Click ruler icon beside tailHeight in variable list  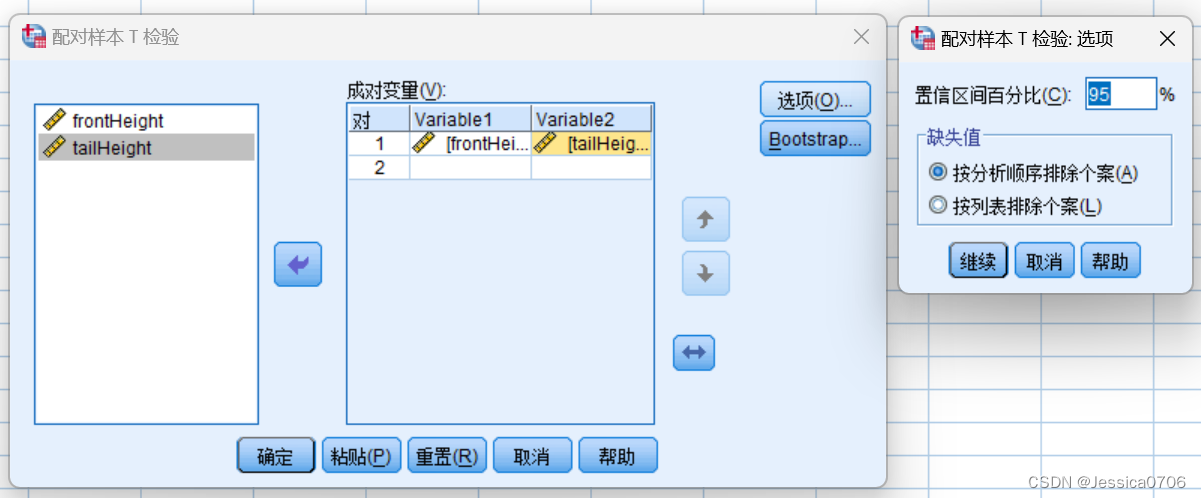(x=54, y=148)
